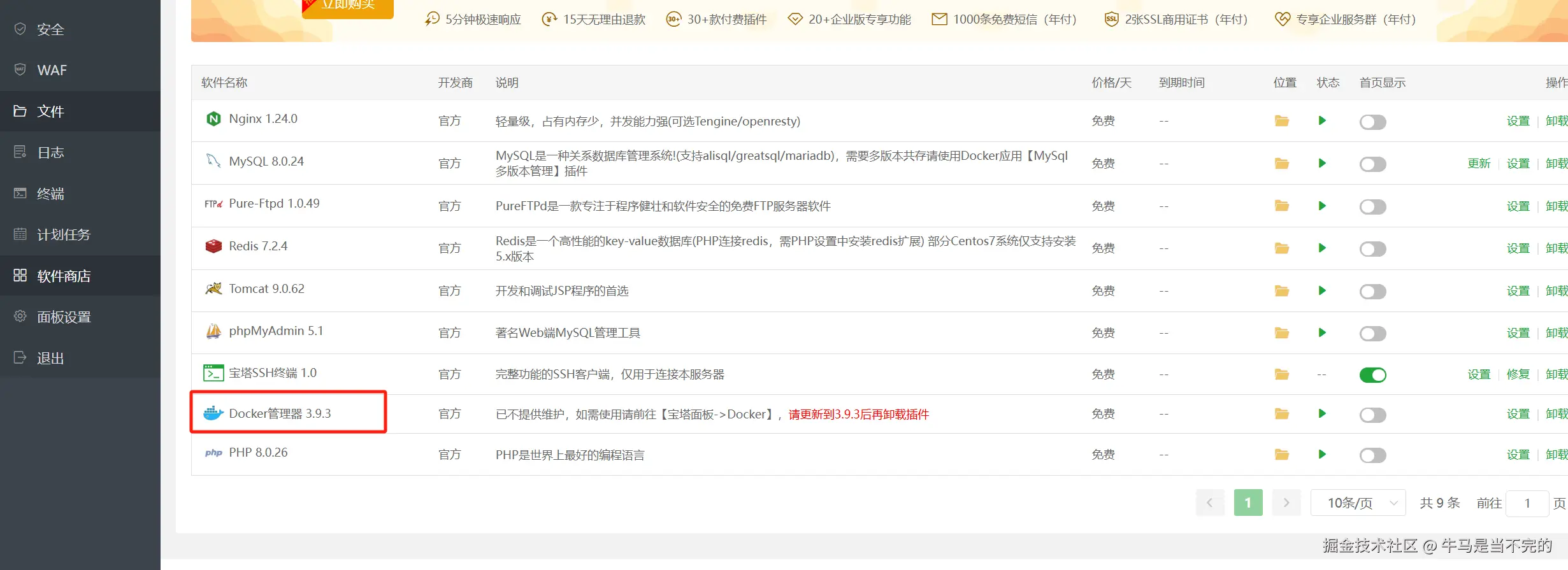
Task: Enable homepage display for Tomcat
Action: pyautogui.click(x=1372, y=292)
